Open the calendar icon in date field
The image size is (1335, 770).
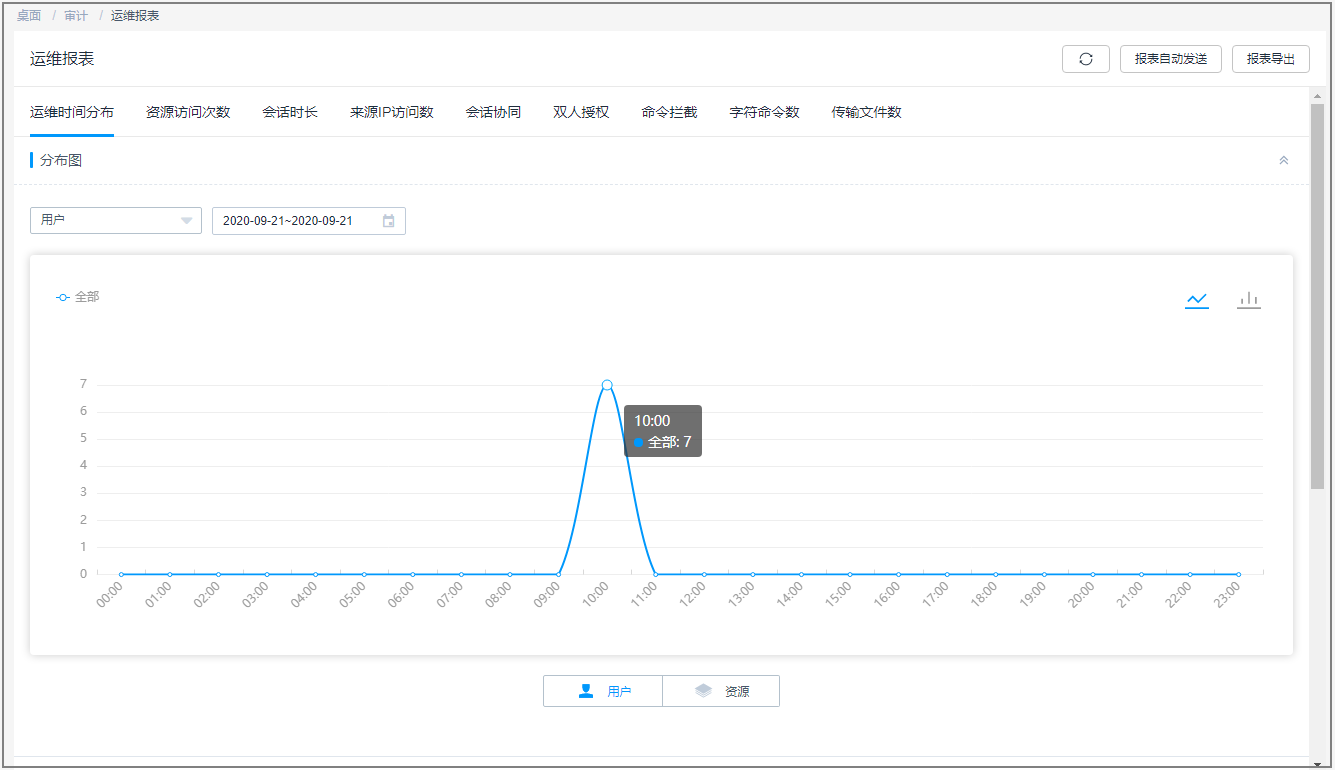389,221
